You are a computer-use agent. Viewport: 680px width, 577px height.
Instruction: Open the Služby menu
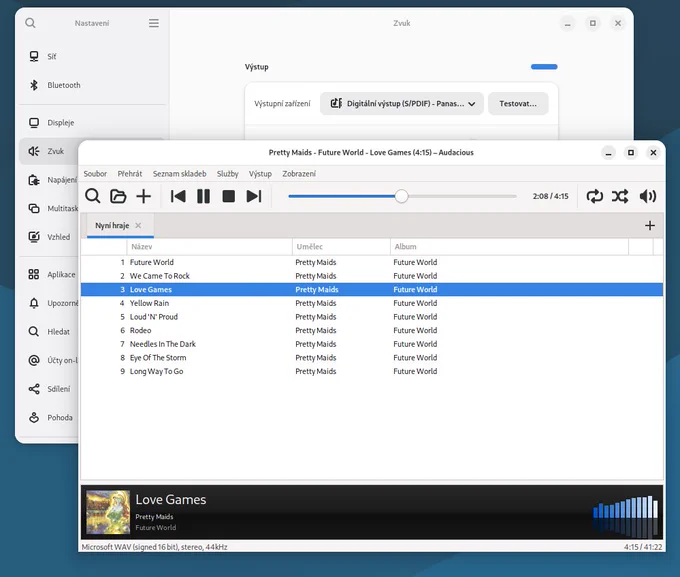[228, 174]
